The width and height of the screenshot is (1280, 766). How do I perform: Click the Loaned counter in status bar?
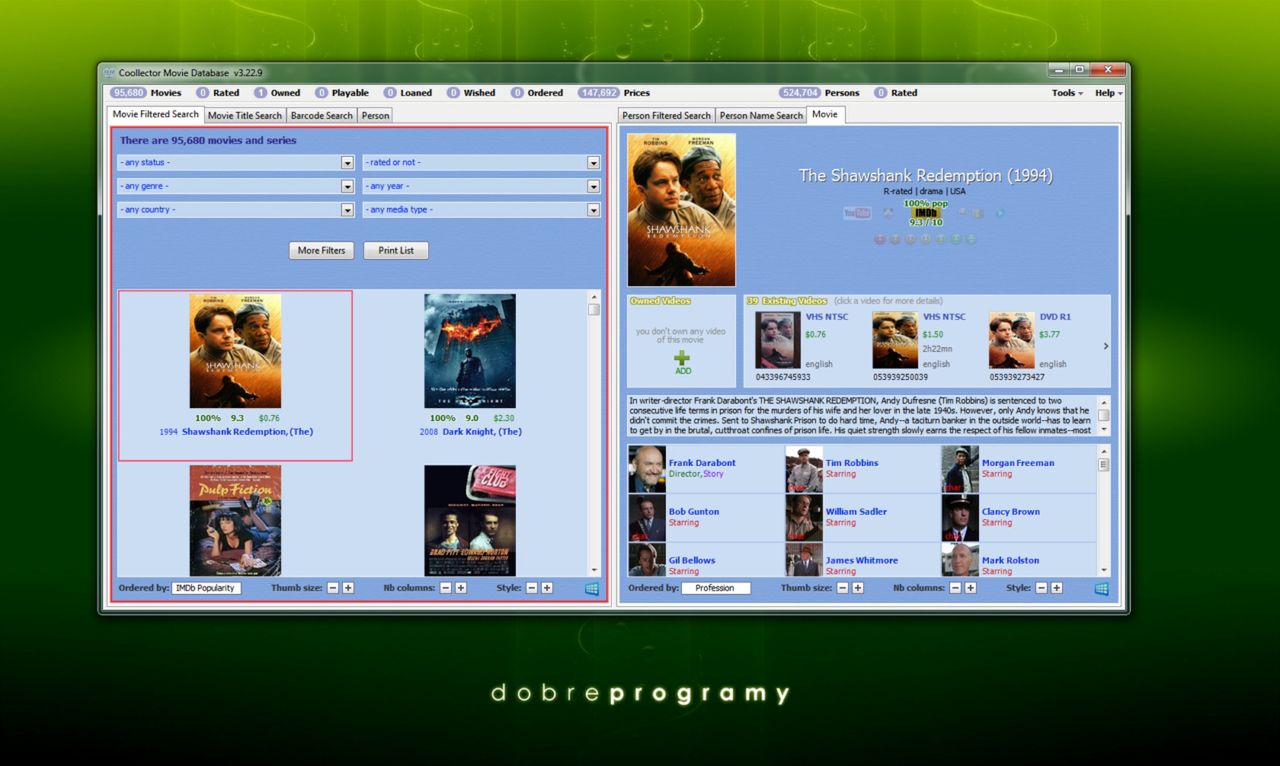408,93
